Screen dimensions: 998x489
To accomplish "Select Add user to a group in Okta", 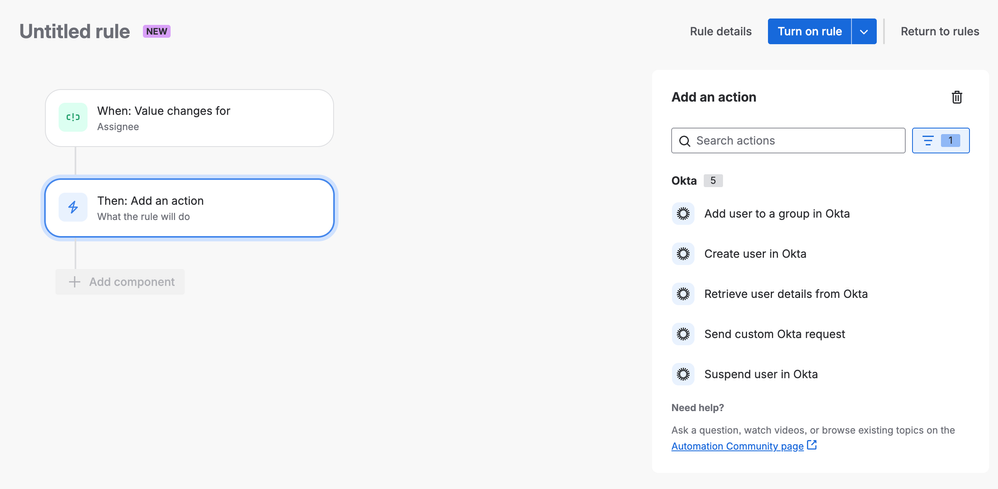I will (776, 213).
